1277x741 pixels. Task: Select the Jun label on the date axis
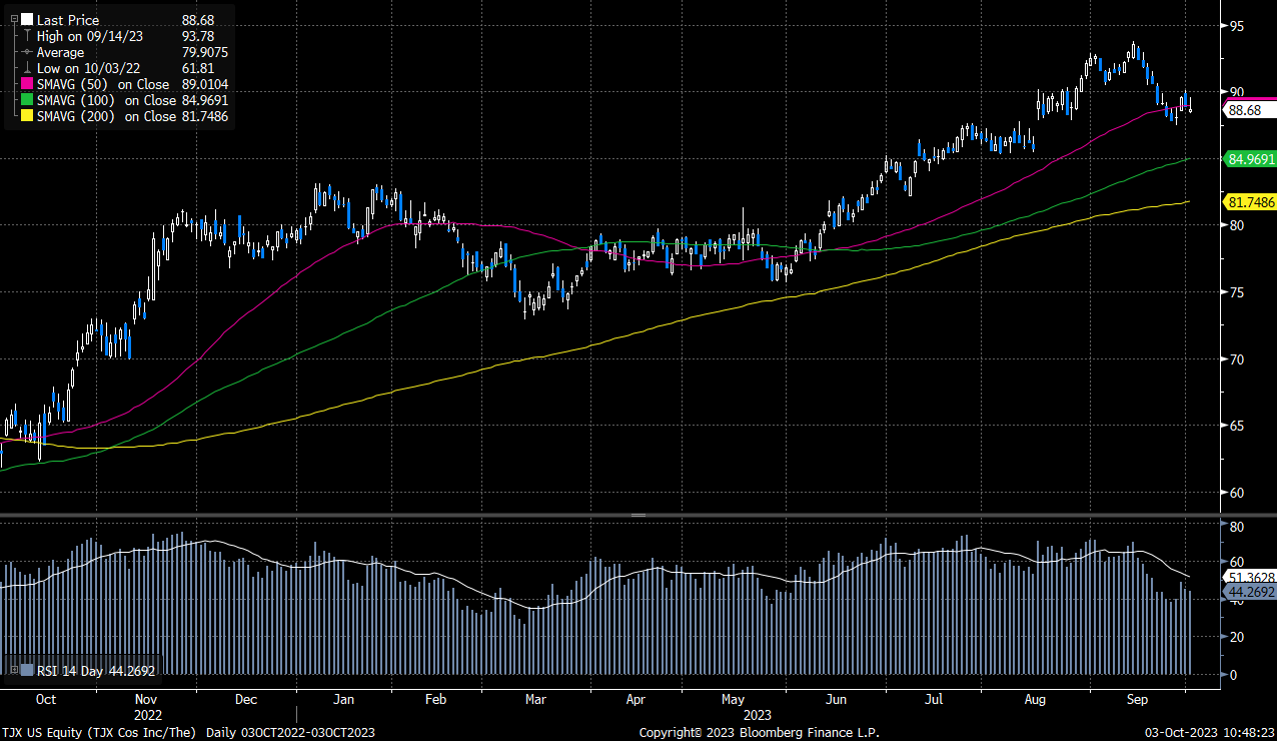point(836,699)
